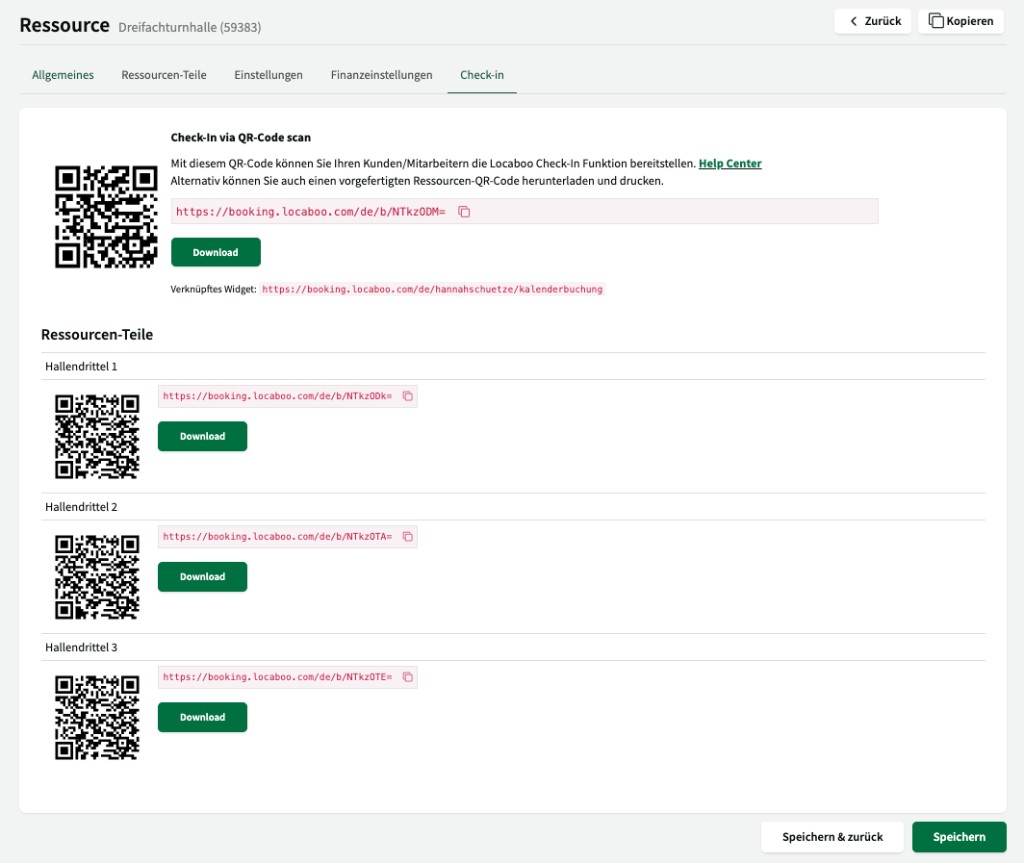Select the Check-in tab
The image size is (1024, 863).
(482, 74)
